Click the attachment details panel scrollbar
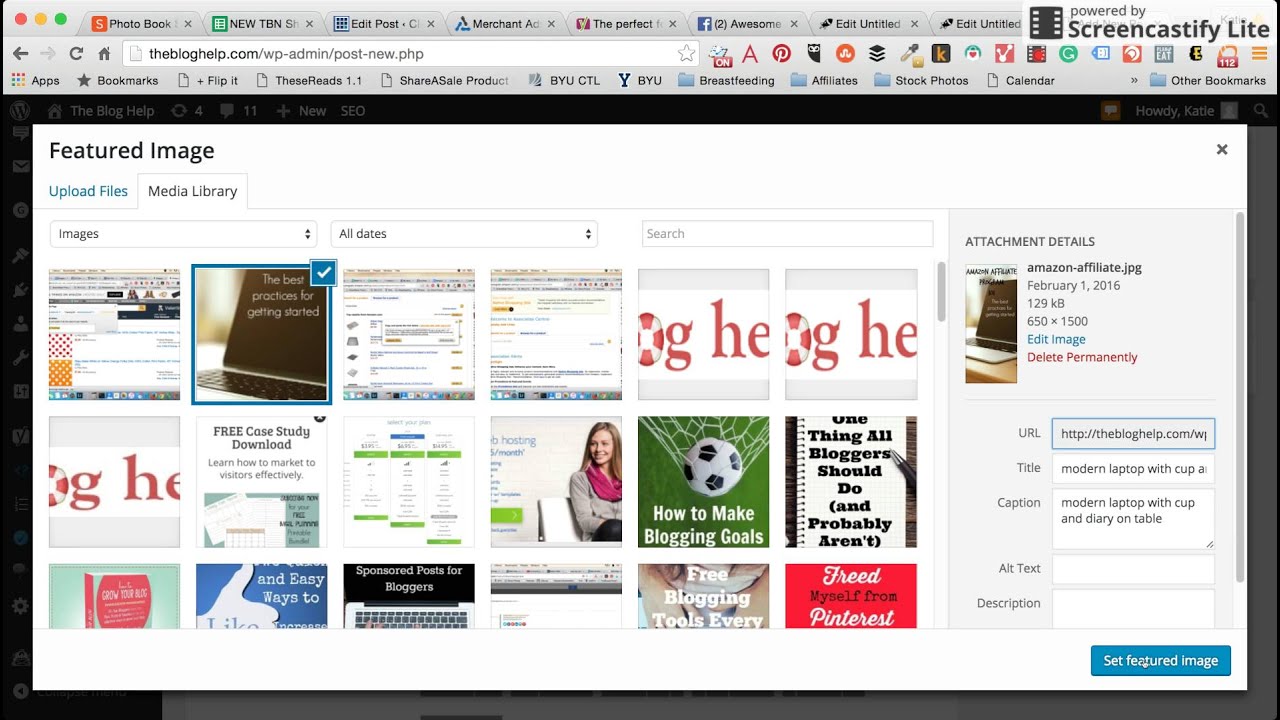 [x=1241, y=397]
